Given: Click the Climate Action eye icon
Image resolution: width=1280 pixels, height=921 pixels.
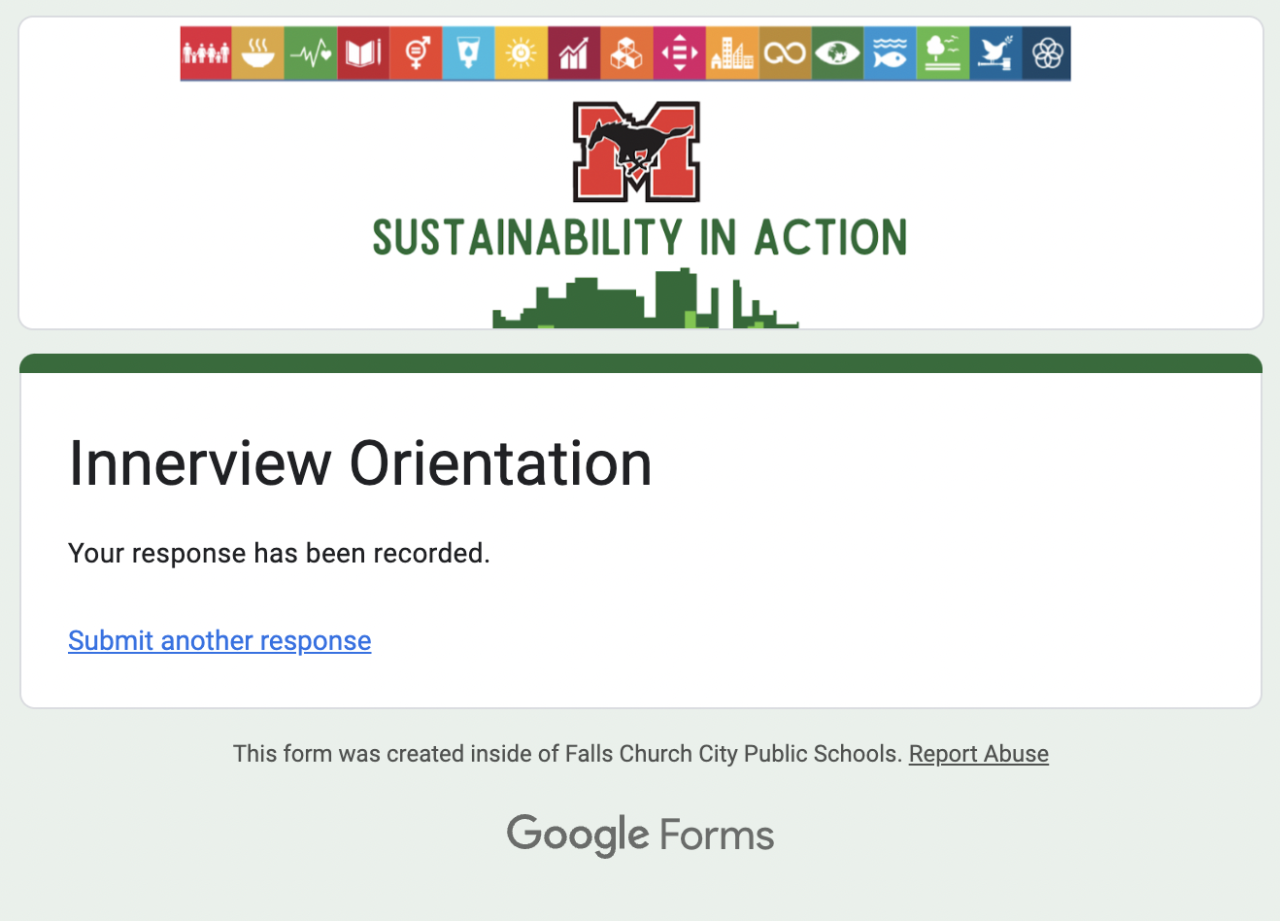Looking at the screenshot, I should tap(837, 54).
